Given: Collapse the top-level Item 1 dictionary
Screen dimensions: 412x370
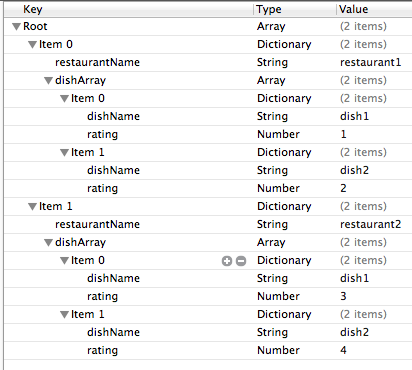Looking at the screenshot, I should 32,207.
